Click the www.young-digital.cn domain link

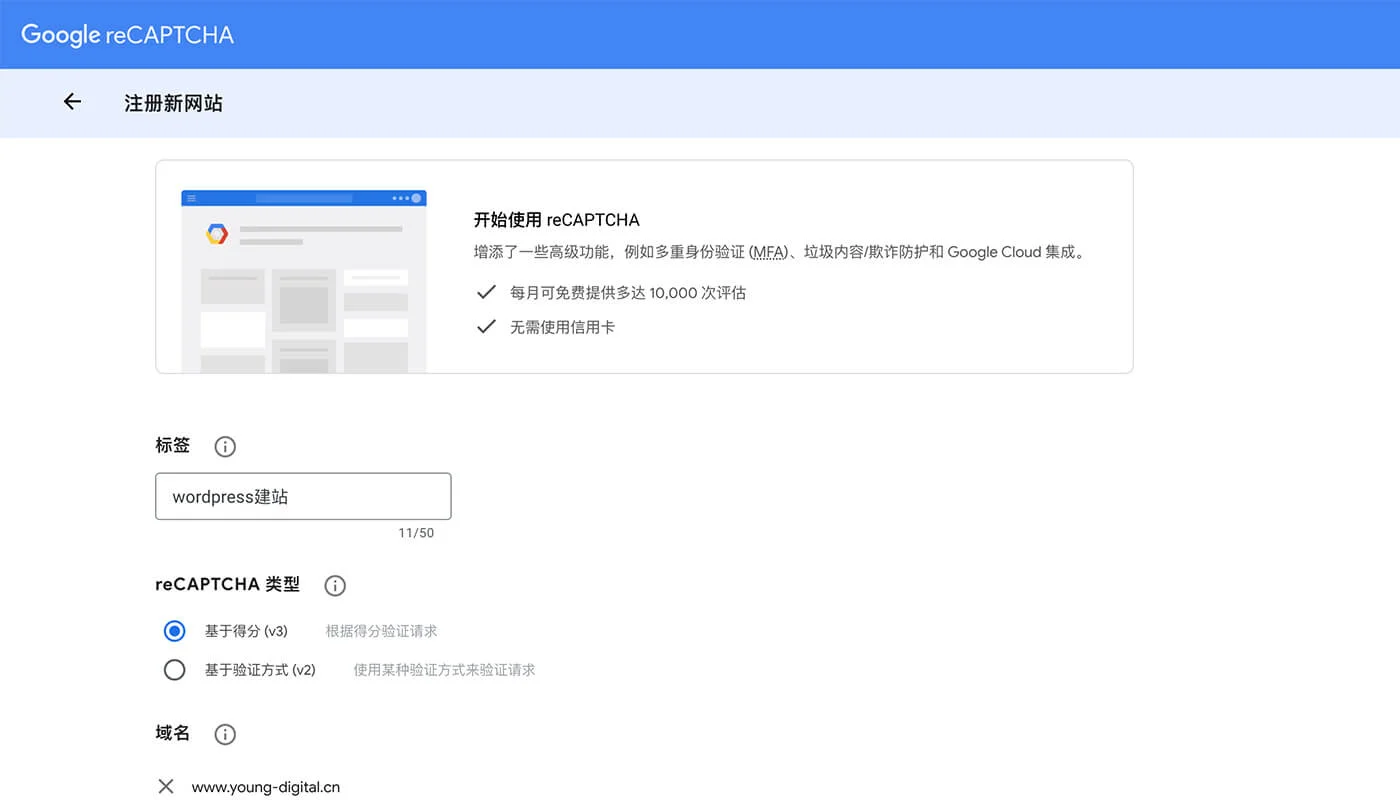[x=264, y=787]
